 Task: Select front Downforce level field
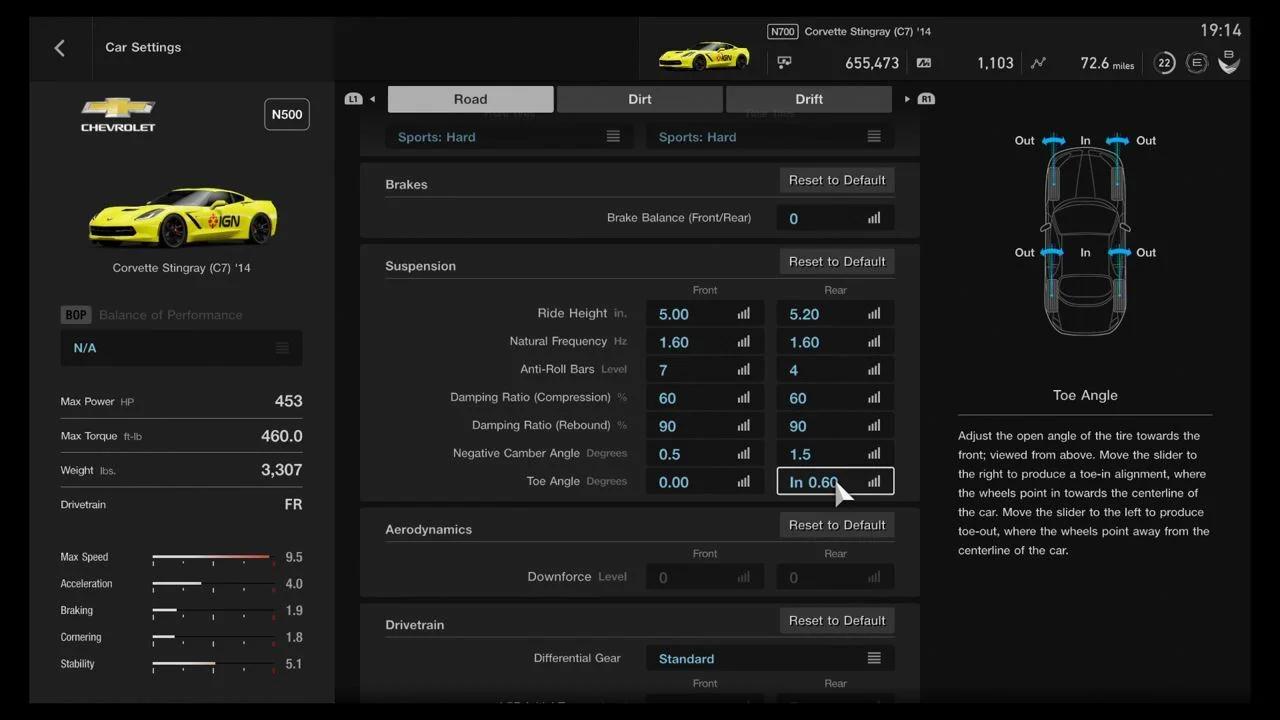pyautogui.click(x=705, y=577)
